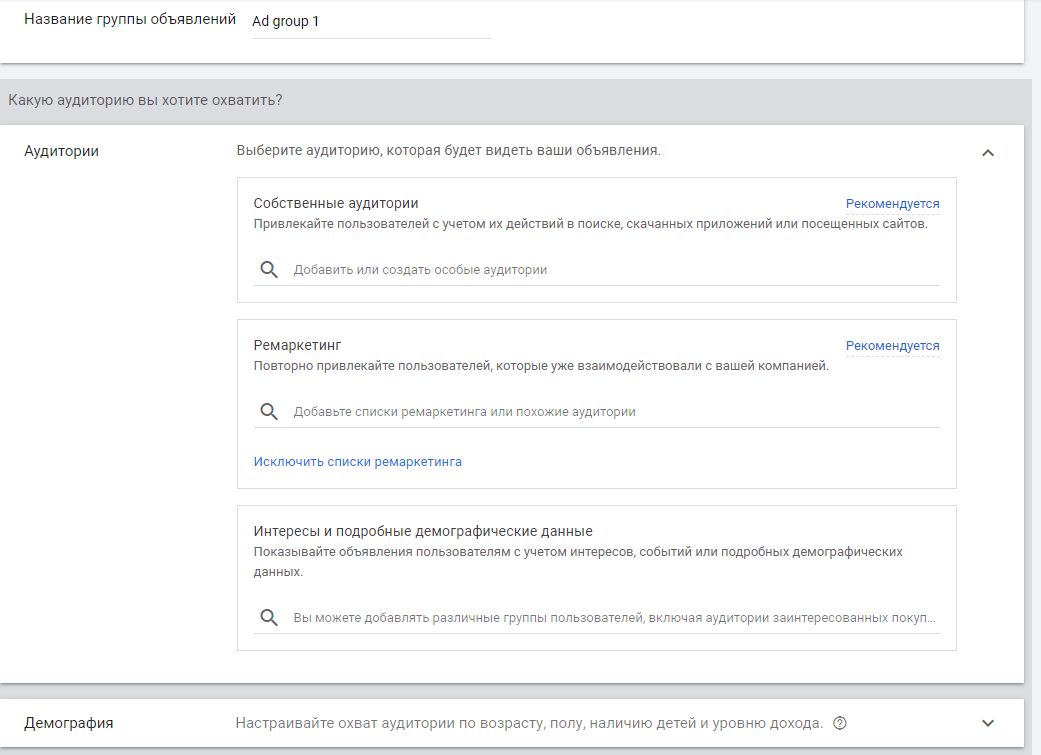Screen dimensions: 1041x755
Task: Open 'Исключить списки ремаркетинга' link
Action: pos(357,462)
